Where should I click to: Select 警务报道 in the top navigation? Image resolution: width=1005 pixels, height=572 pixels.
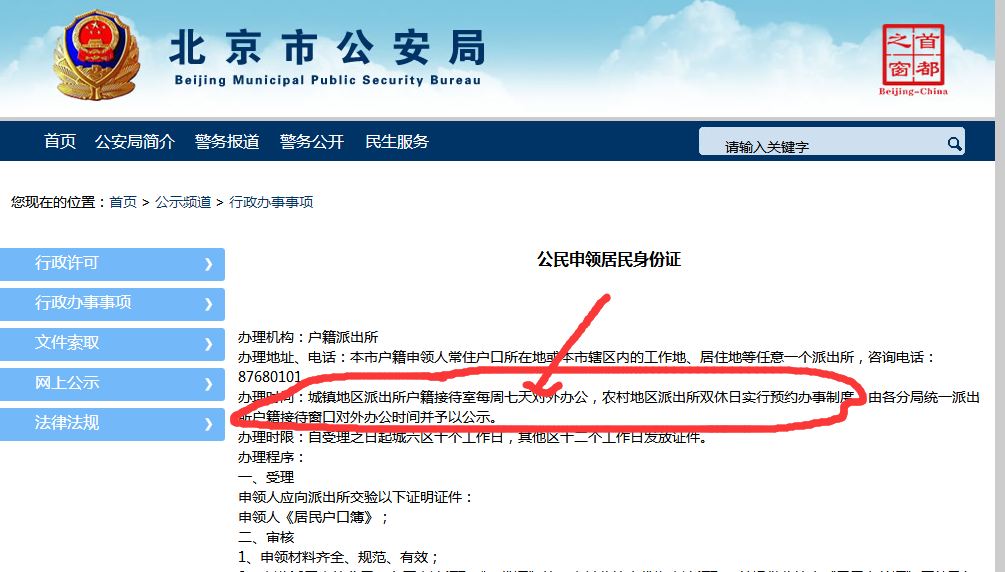(227, 141)
